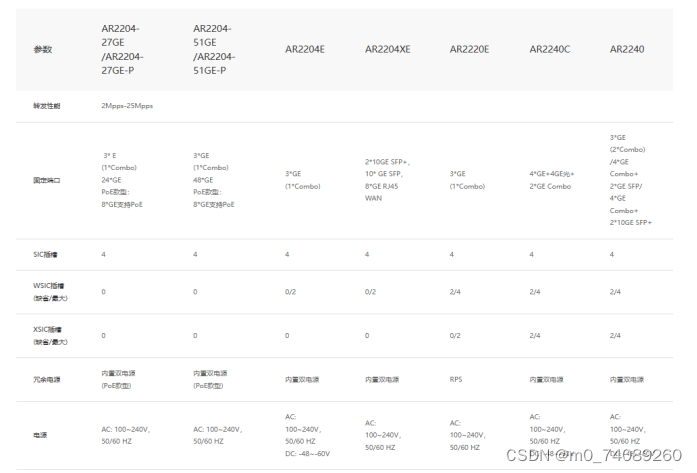The image size is (697, 473).
Task: Click the XSIC '0' under AR2204XE
Action: click(367, 336)
